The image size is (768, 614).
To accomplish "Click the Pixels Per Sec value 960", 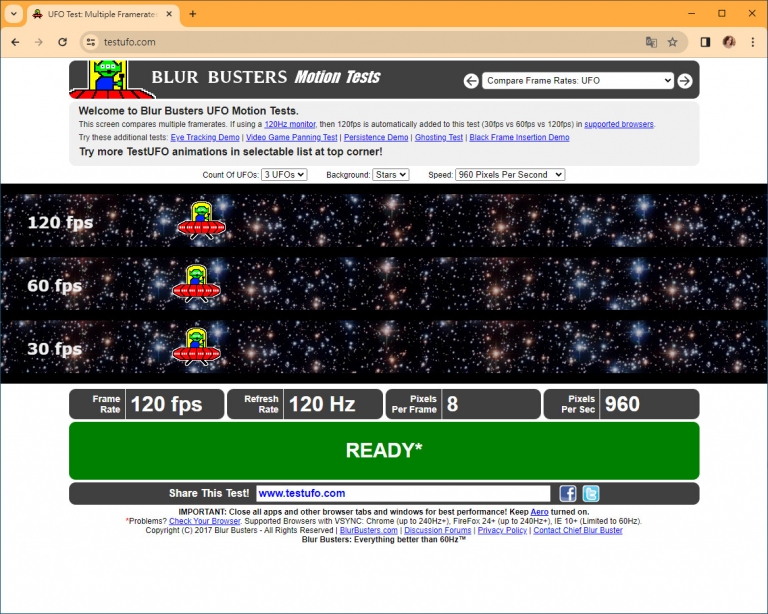I will (x=622, y=404).
